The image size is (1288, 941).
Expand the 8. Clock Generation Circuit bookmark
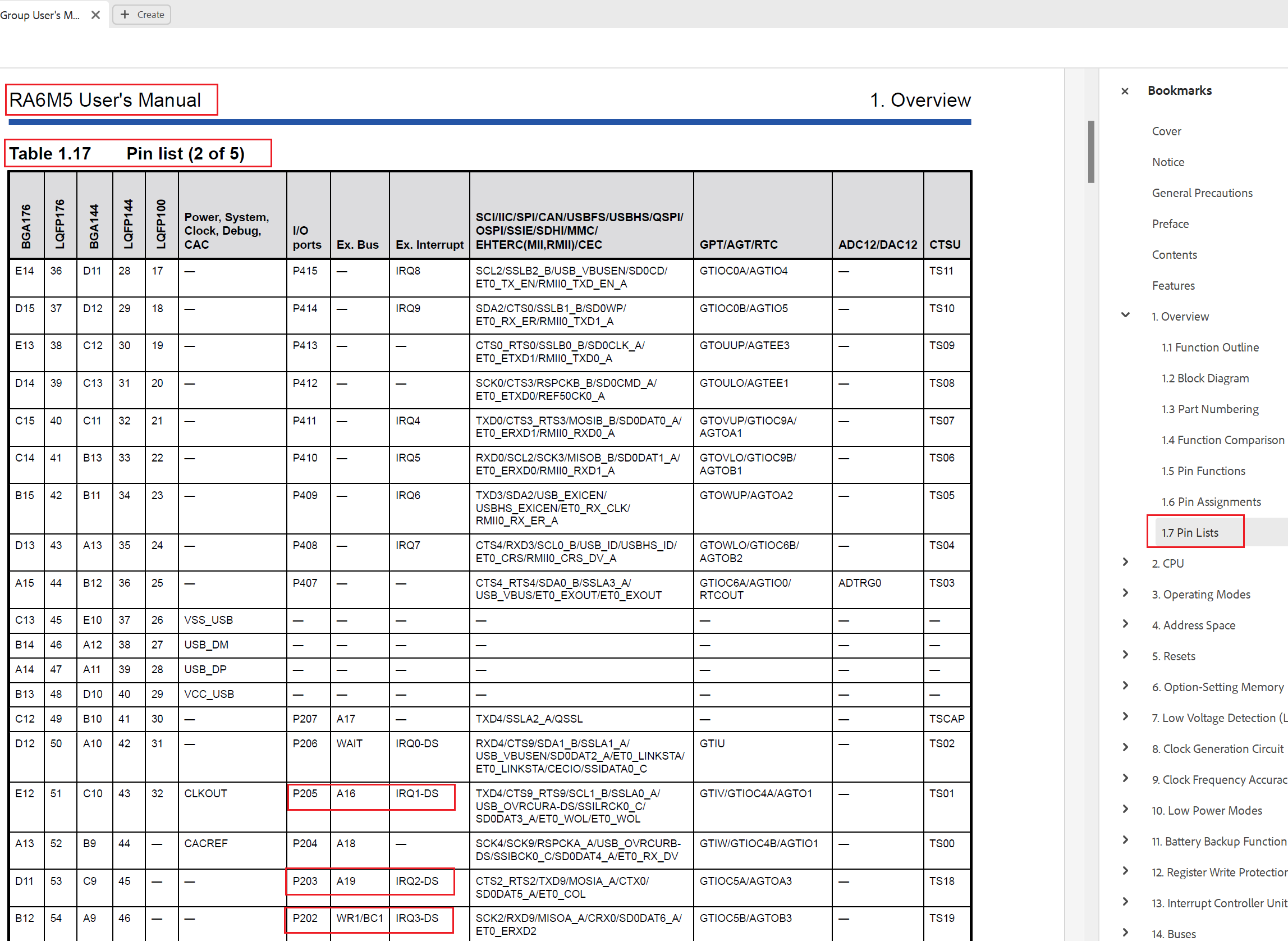tap(1125, 747)
